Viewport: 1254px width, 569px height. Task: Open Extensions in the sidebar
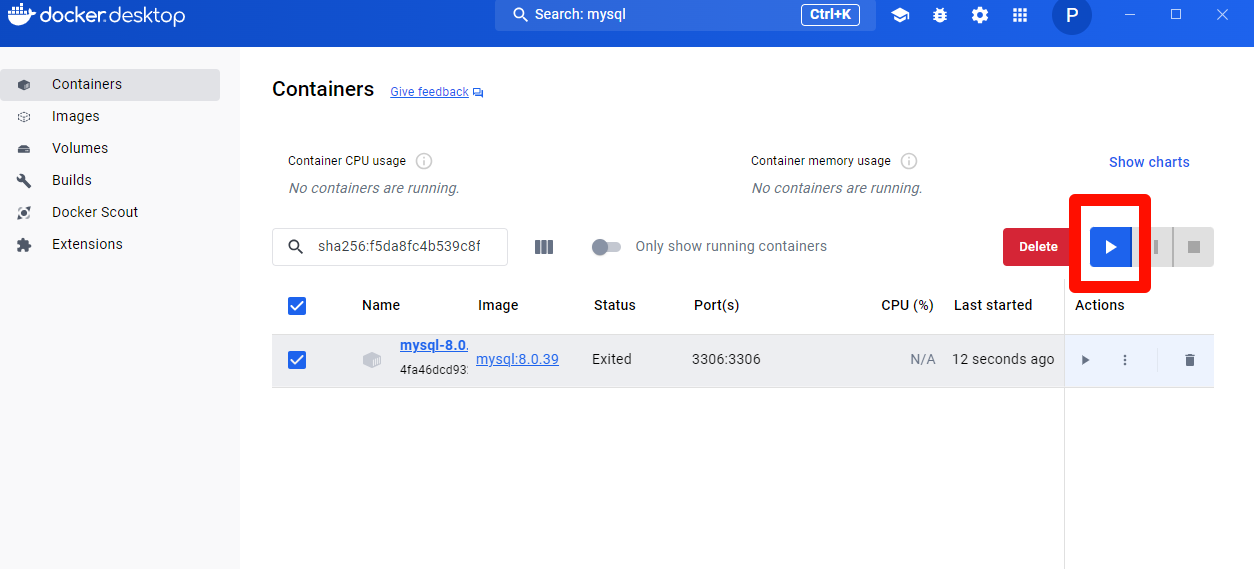pyautogui.click(x=110, y=245)
